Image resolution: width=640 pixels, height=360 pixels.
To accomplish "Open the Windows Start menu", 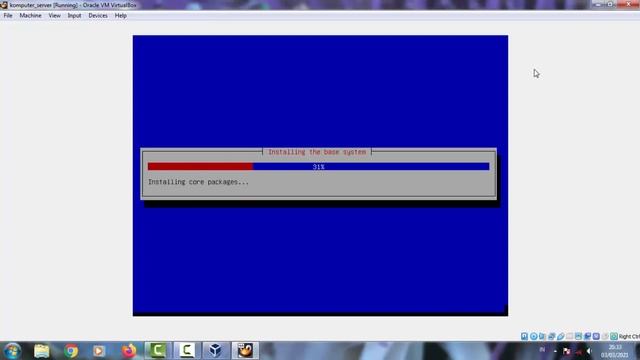I will [12, 351].
